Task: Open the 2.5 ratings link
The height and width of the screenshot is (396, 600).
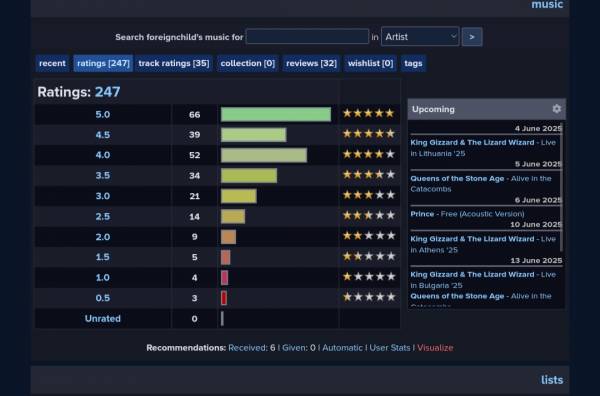Action: click(x=103, y=217)
